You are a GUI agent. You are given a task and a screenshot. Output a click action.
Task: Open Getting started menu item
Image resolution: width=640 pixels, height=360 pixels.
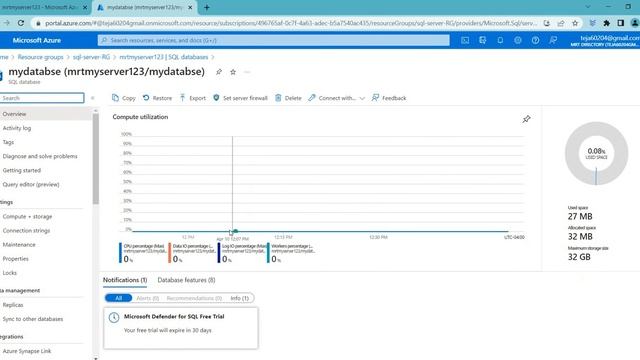22,170
